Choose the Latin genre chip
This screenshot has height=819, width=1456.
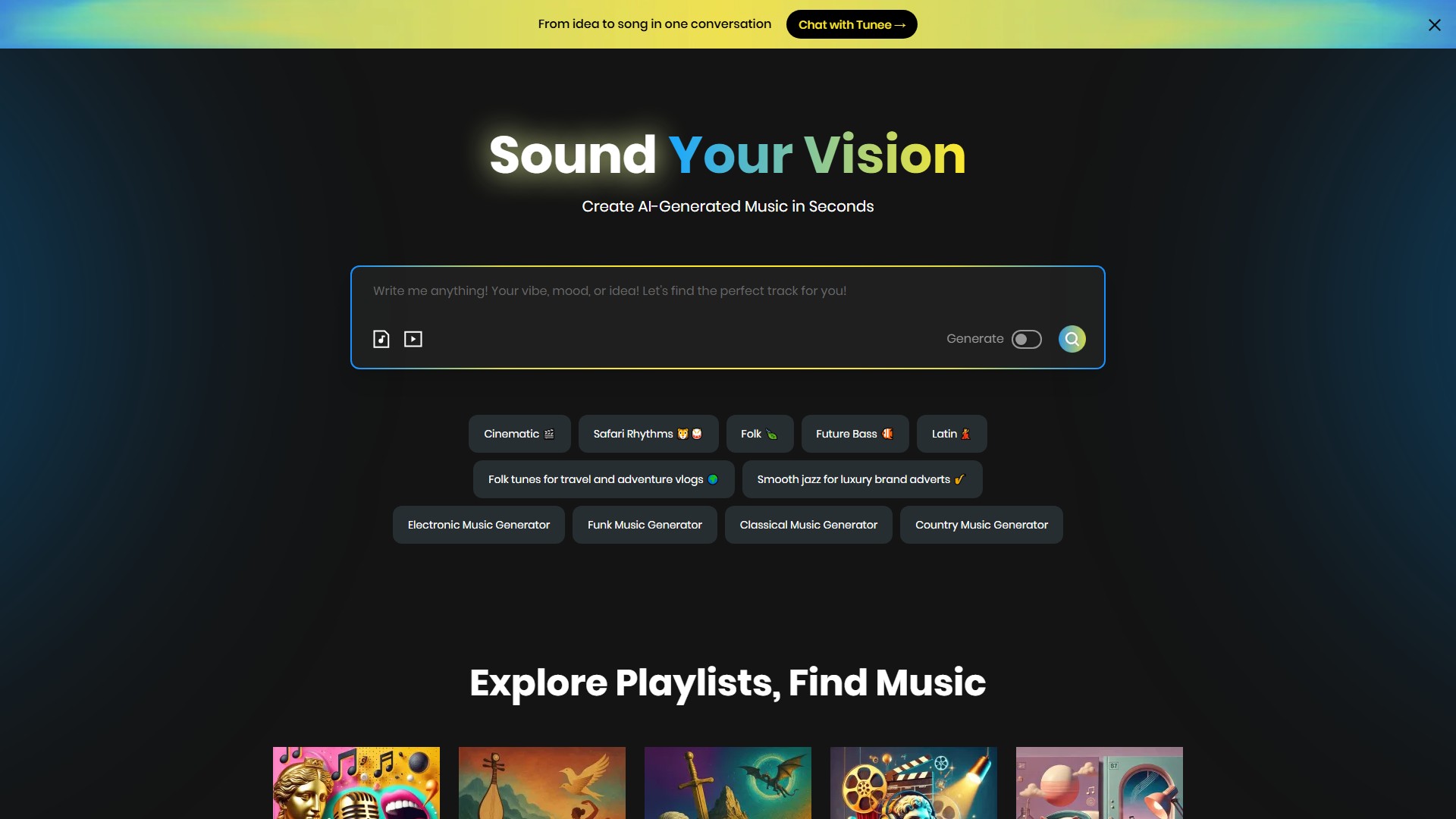952,434
